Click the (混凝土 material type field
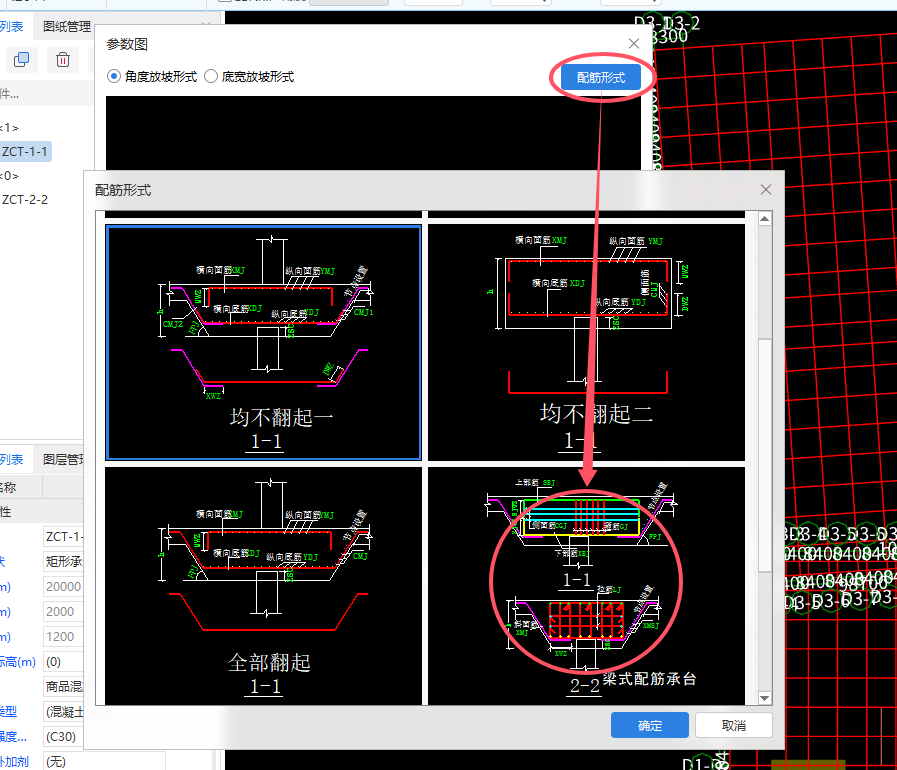The image size is (897, 770). 63,712
